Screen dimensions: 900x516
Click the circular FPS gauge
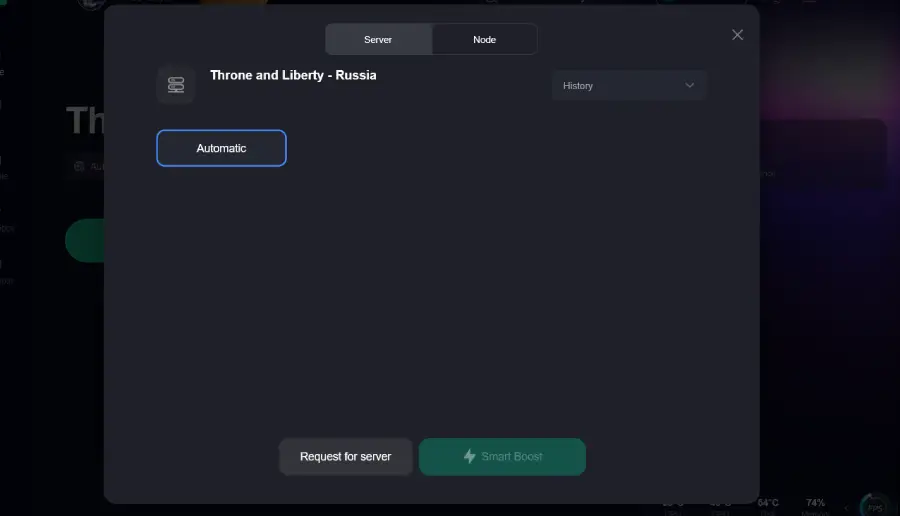(876, 506)
